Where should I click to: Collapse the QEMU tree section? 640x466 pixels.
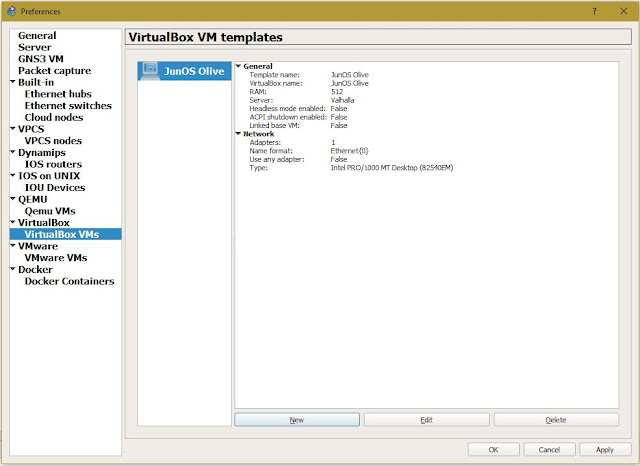[13, 199]
